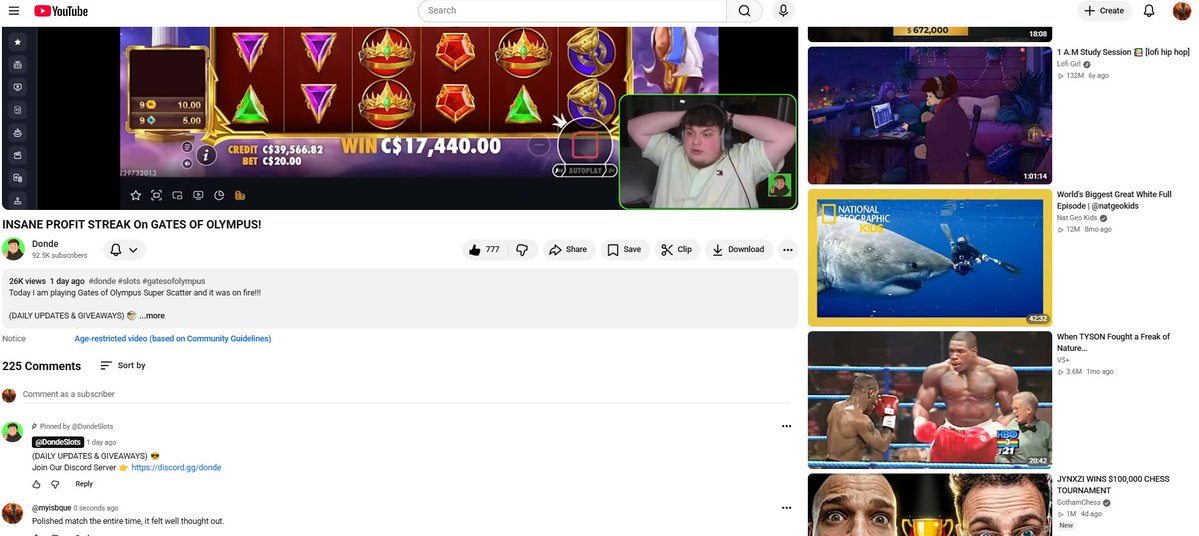1199x536 pixels.
Task: Click the speaker sound icon in the game
Action: (187, 164)
